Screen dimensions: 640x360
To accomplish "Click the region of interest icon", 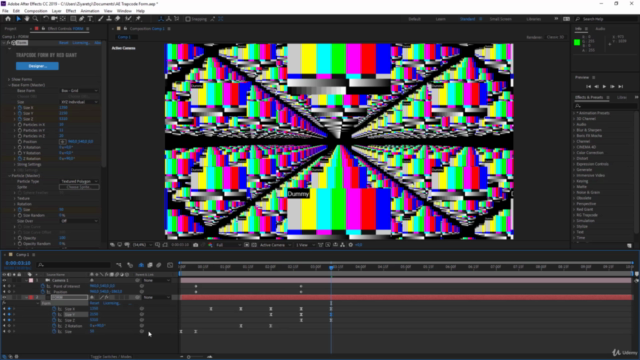I will [x=247, y=245].
